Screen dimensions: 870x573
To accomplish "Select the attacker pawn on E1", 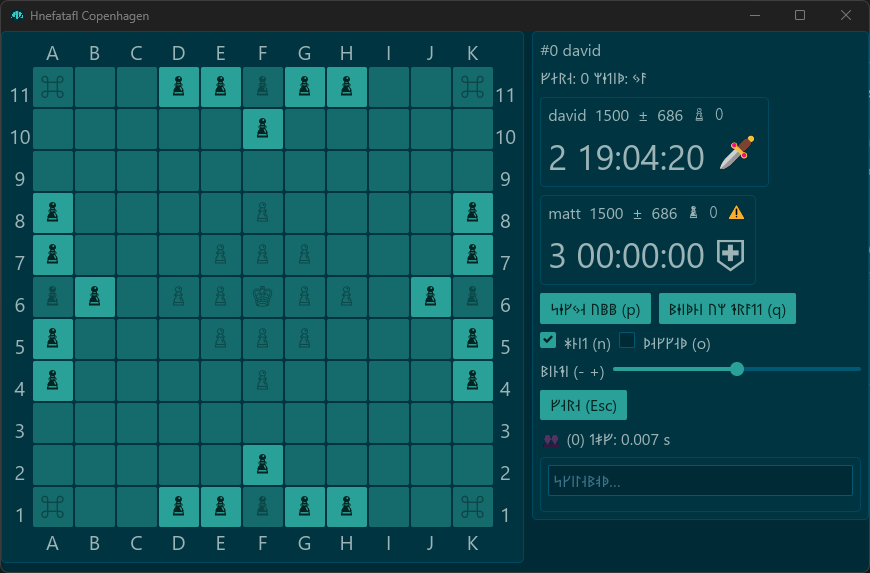I will pos(221,507).
